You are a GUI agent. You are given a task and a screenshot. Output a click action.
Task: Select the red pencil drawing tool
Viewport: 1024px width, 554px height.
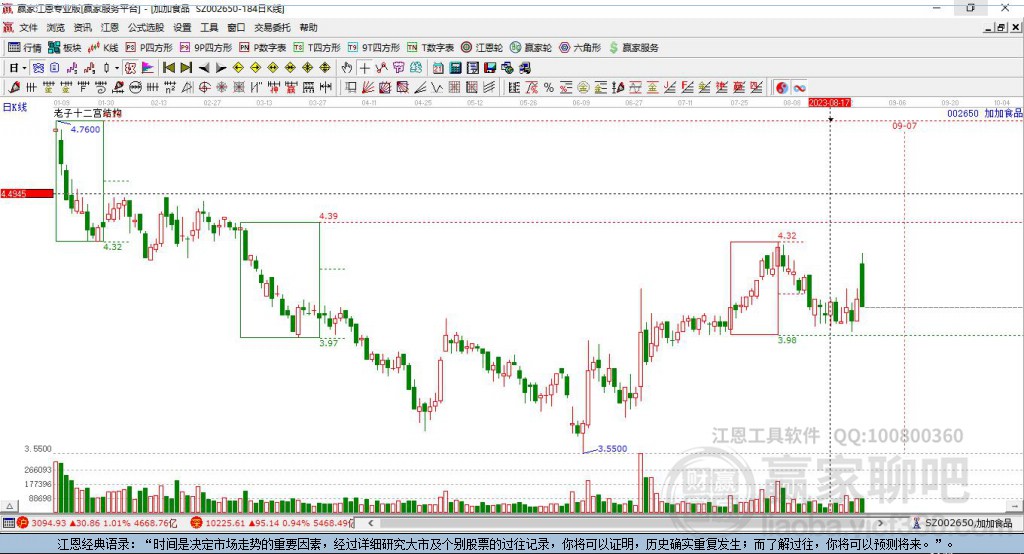tap(14, 88)
